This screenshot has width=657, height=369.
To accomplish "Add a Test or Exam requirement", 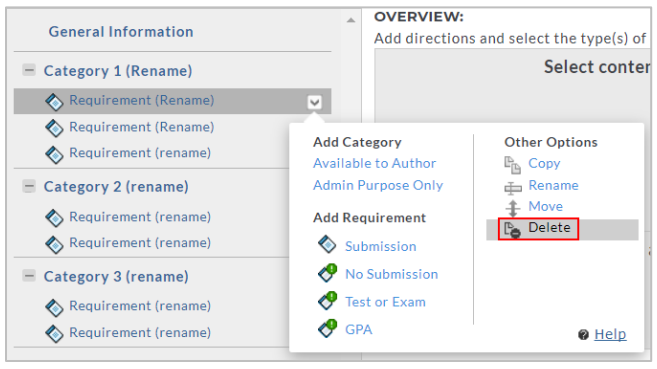I will pos(385,302).
